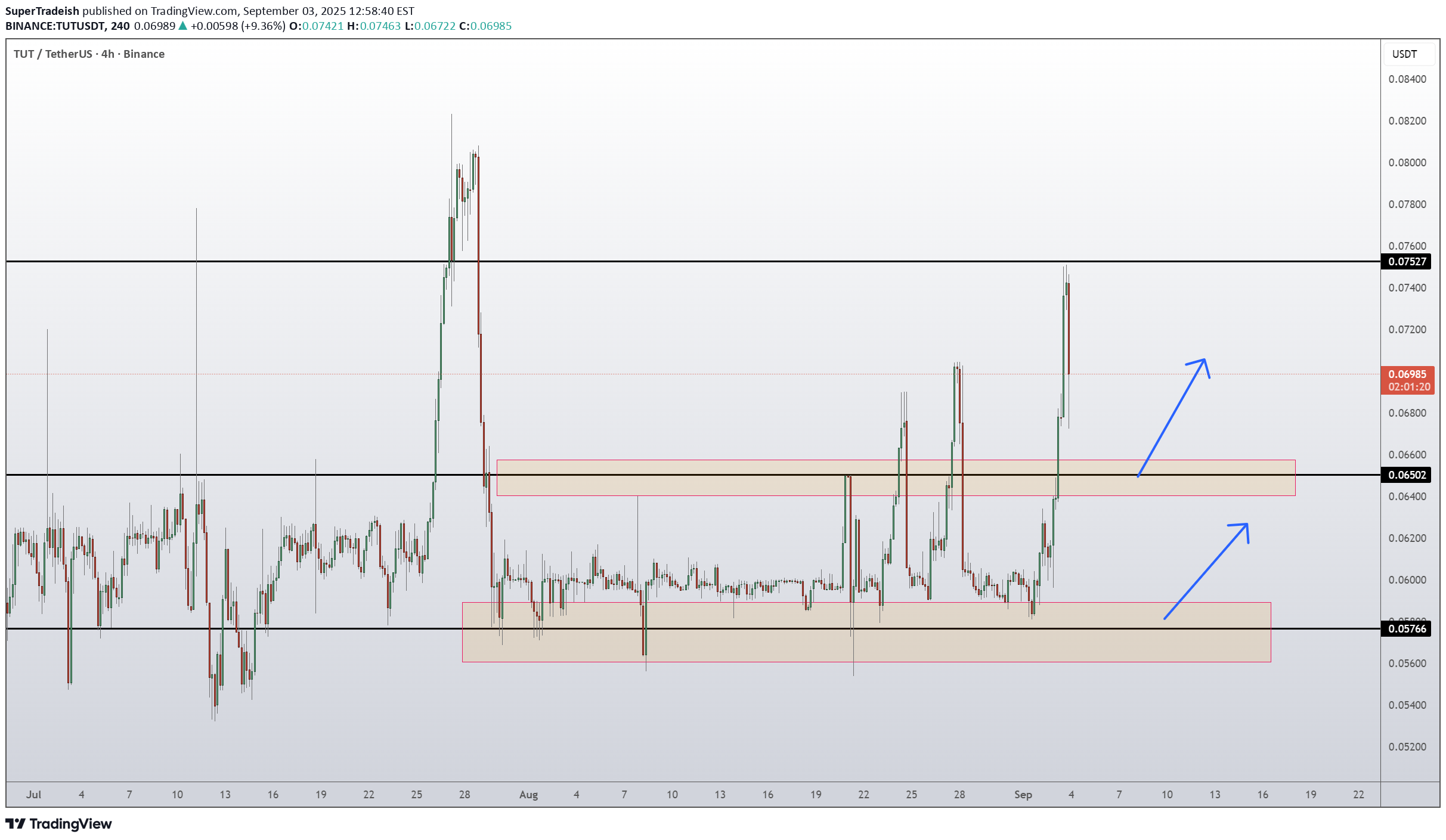Click the 0.05400 price axis label
Image resolution: width=1446 pixels, height=840 pixels.
click(1407, 705)
